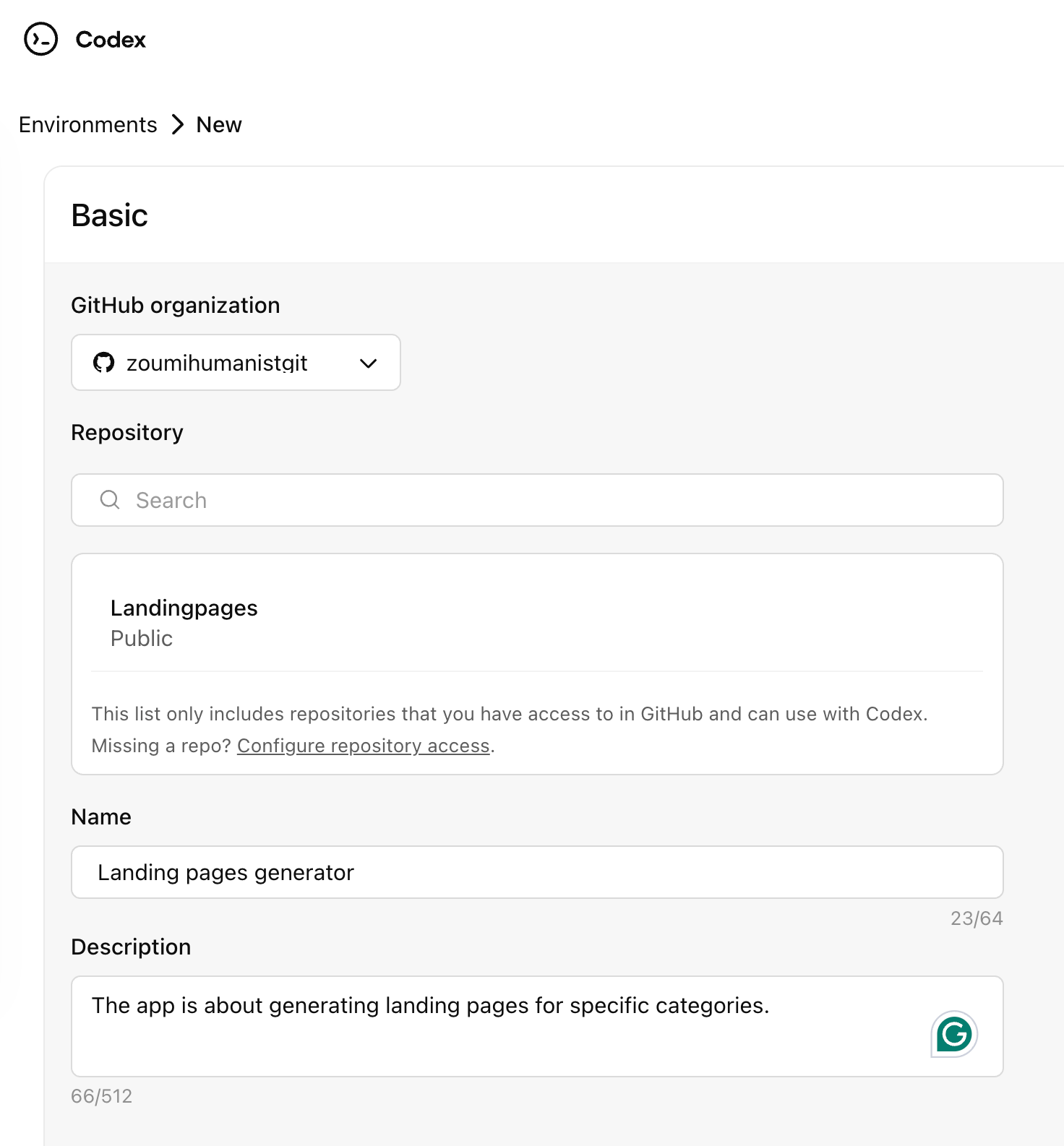Click the breadcrumb chevron separator
This screenshot has height=1146, width=1064.
[x=178, y=125]
